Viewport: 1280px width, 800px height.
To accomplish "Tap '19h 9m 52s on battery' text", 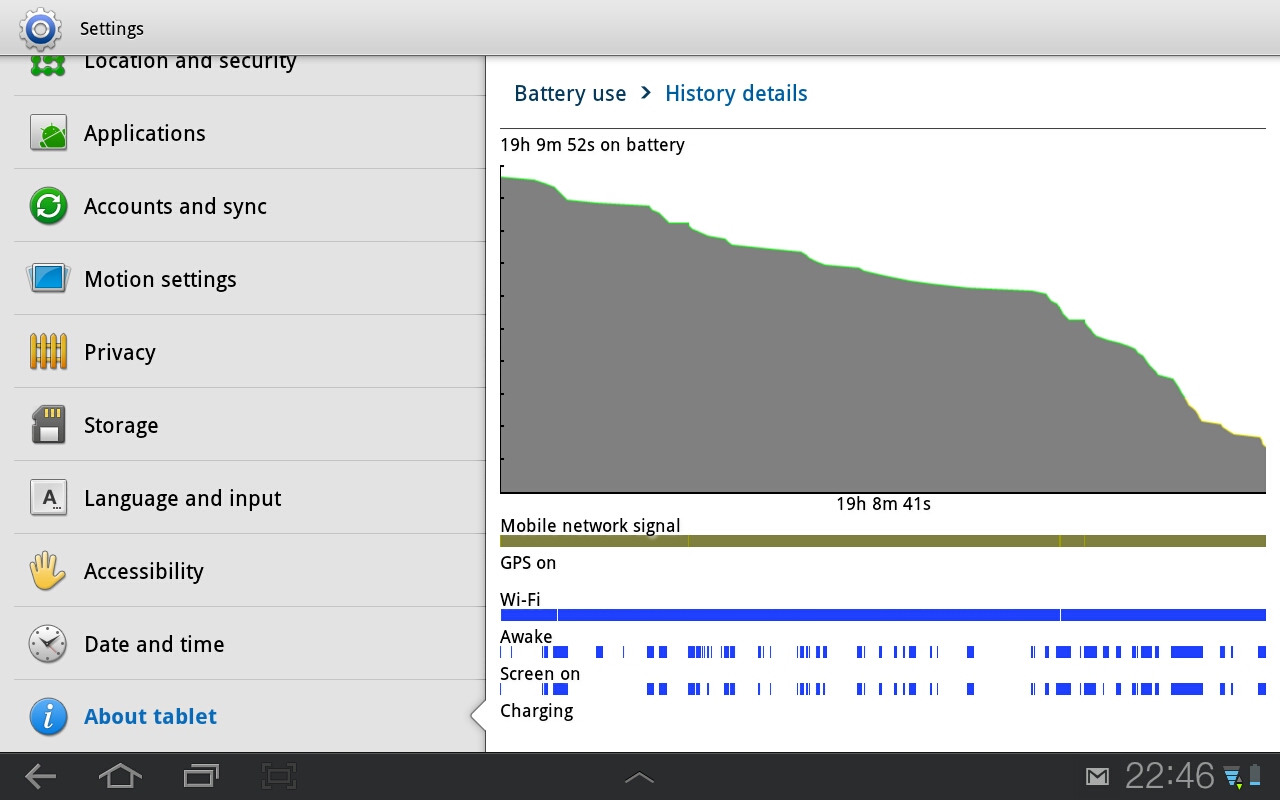I will tap(592, 145).
